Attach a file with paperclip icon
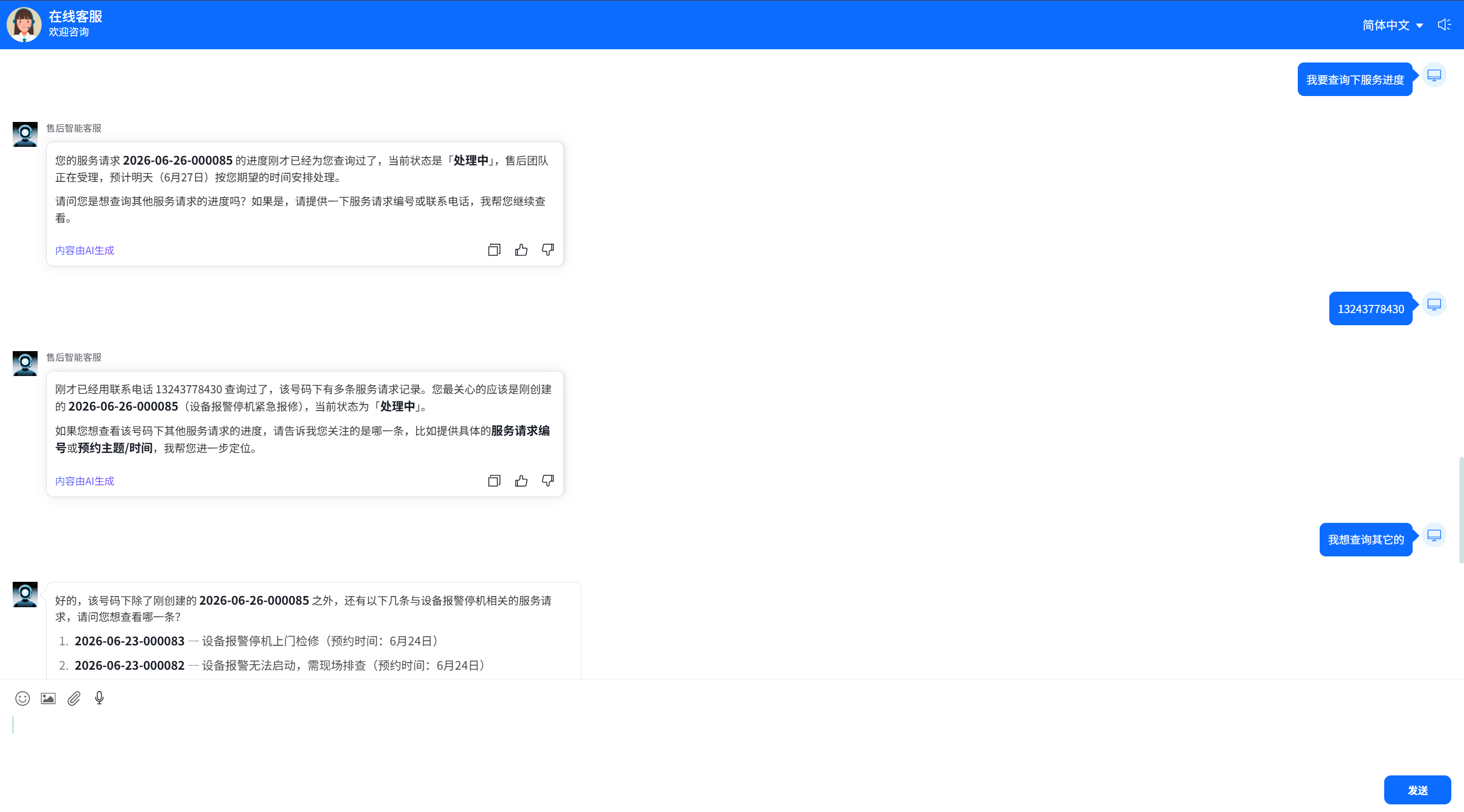Image resolution: width=1464 pixels, height=812 pixels. pos(74,698)
